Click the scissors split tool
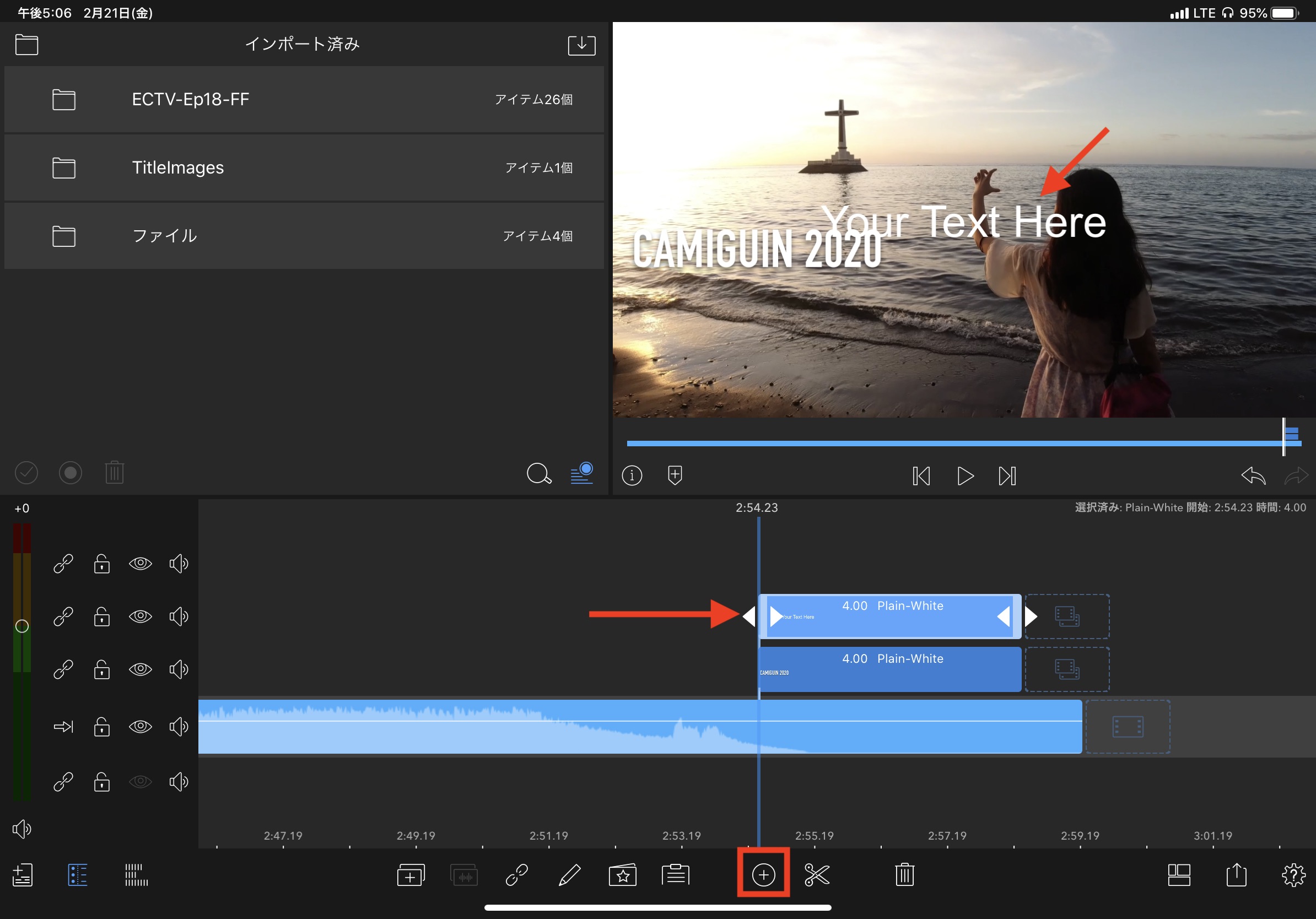 pyautogui.click(x=817, y=875)
